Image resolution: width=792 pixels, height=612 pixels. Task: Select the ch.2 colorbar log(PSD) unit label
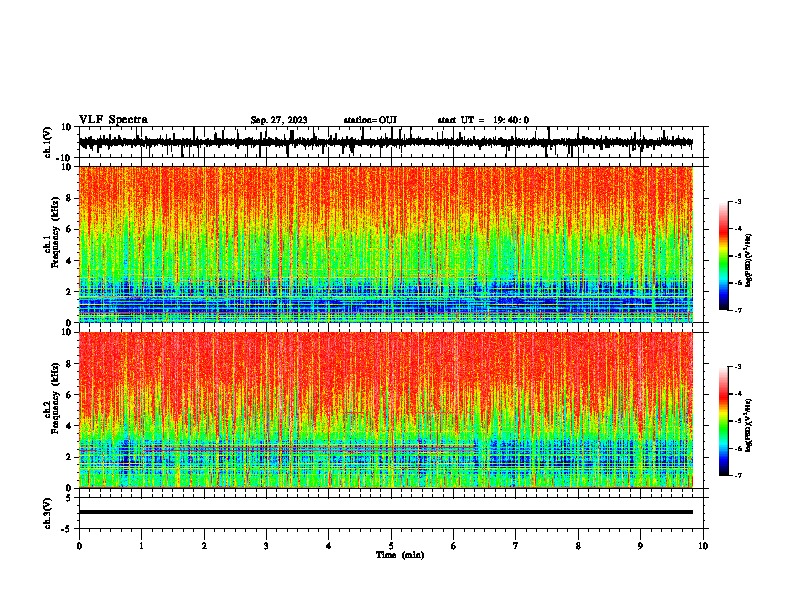coord(749,425)
